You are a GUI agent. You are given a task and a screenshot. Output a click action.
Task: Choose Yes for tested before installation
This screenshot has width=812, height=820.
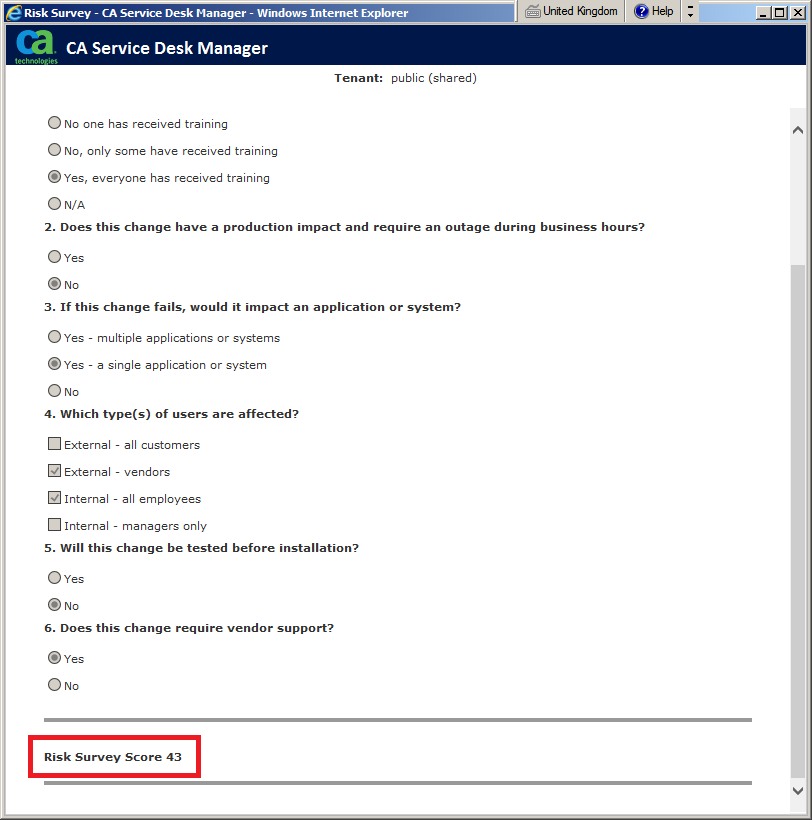(x=54, y=578)
